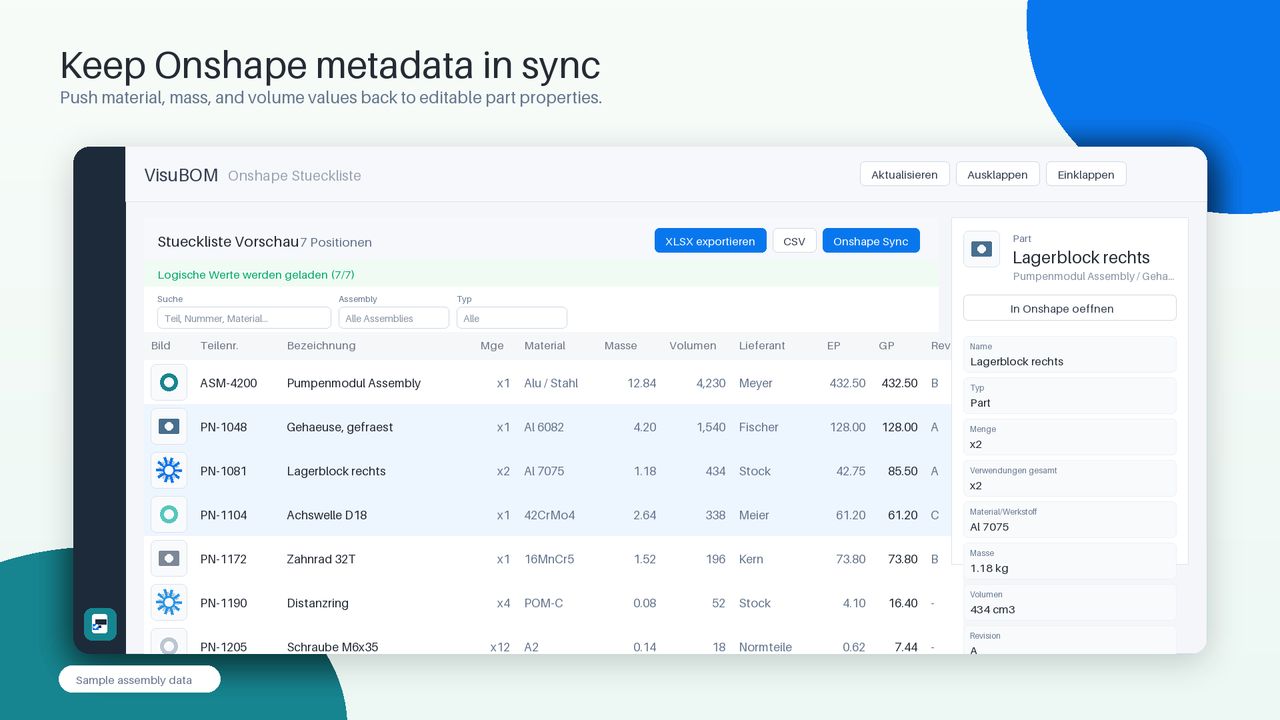Click supplier cell Normteile
This screenshot has height=720, width=1280.
click(x=766, y=647)
